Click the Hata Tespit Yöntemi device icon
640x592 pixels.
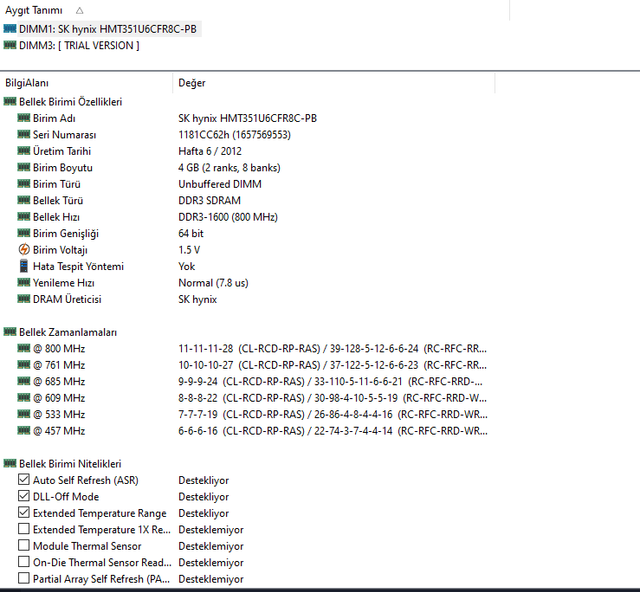coord(24,266)
